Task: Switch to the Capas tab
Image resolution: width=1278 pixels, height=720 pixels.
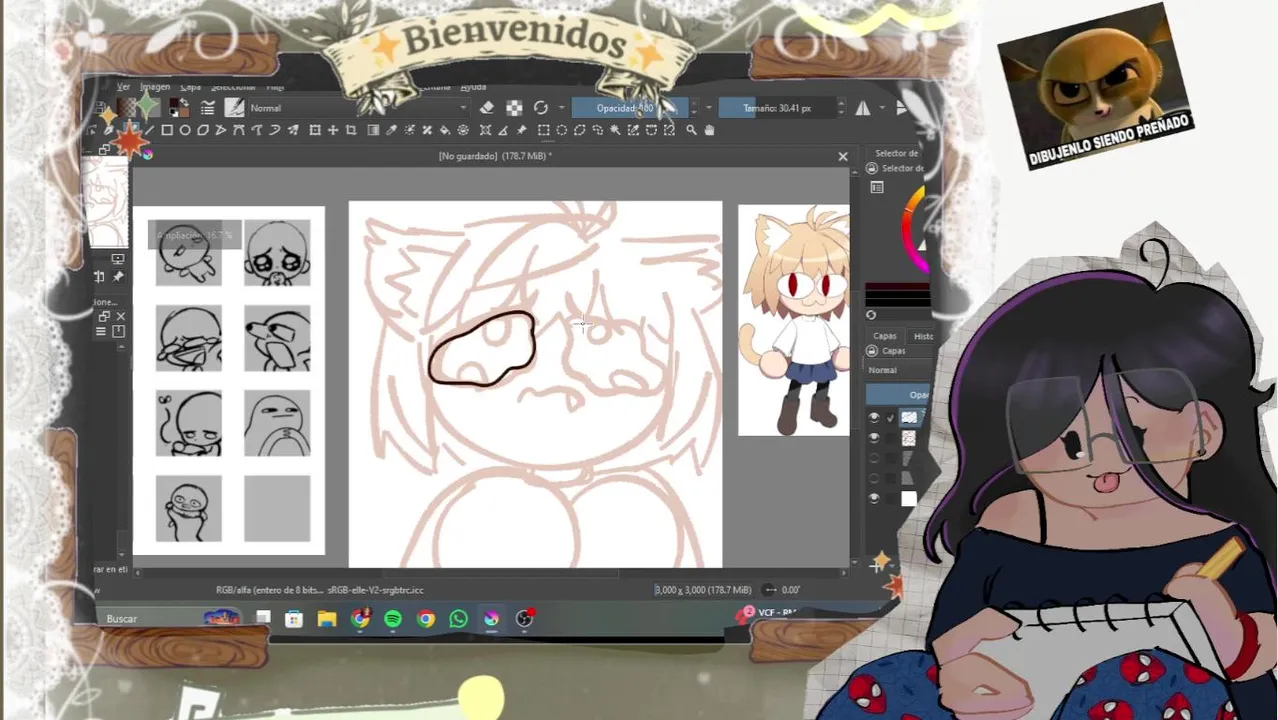Action: (885, 335)
